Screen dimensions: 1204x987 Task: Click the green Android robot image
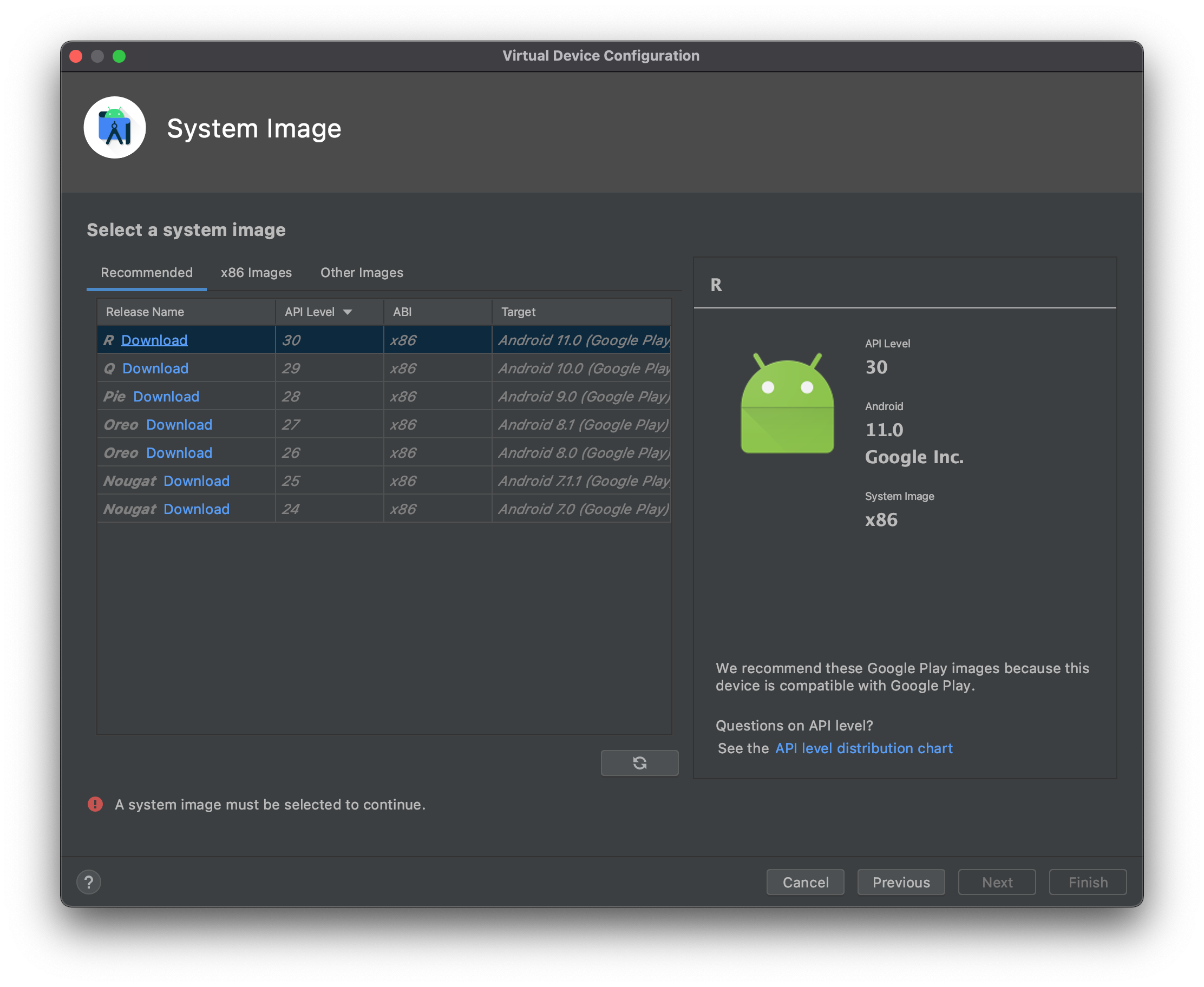(x=787, y=403)
